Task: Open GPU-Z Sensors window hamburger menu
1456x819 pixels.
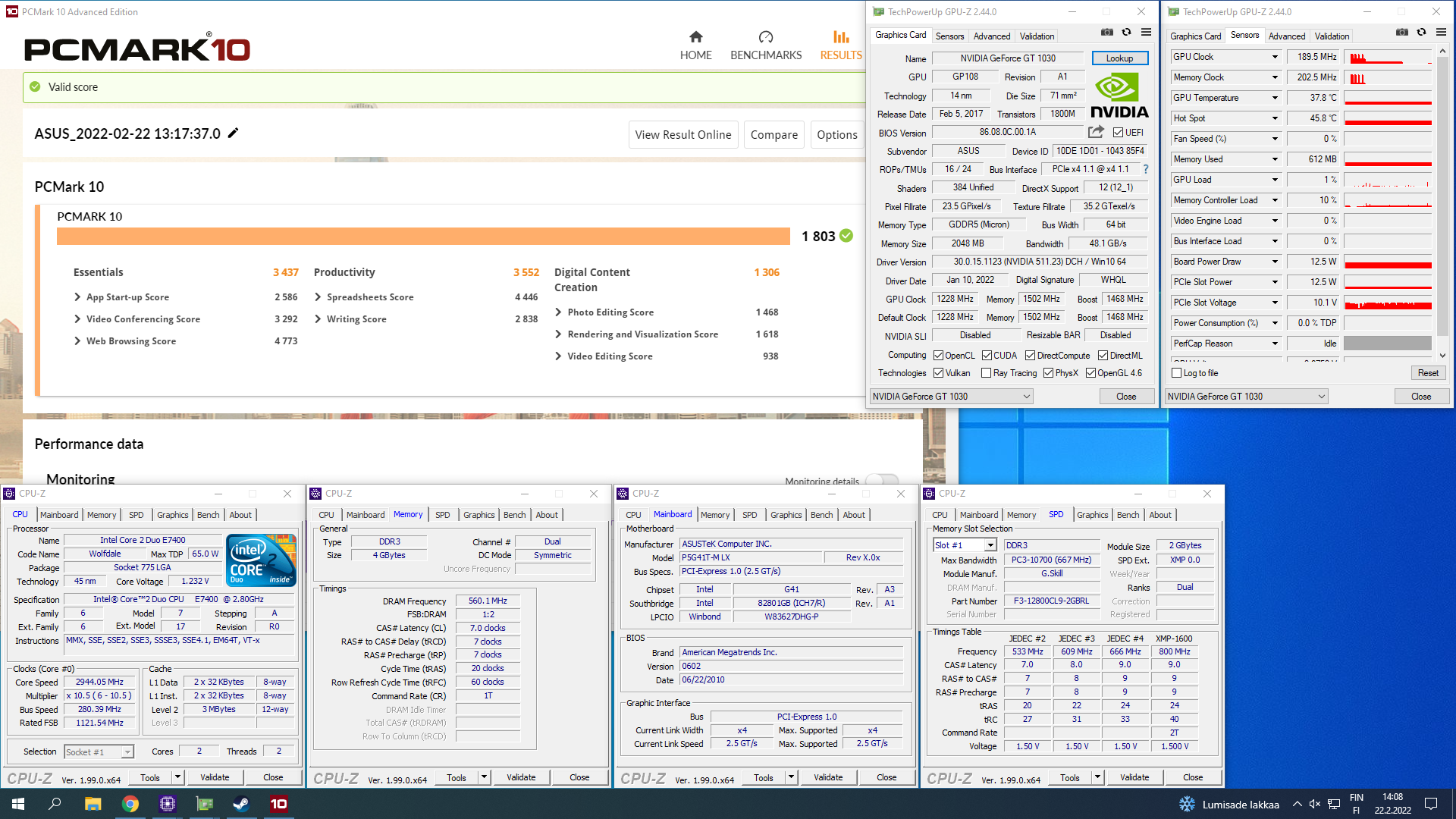Action: click(1441, 33)
